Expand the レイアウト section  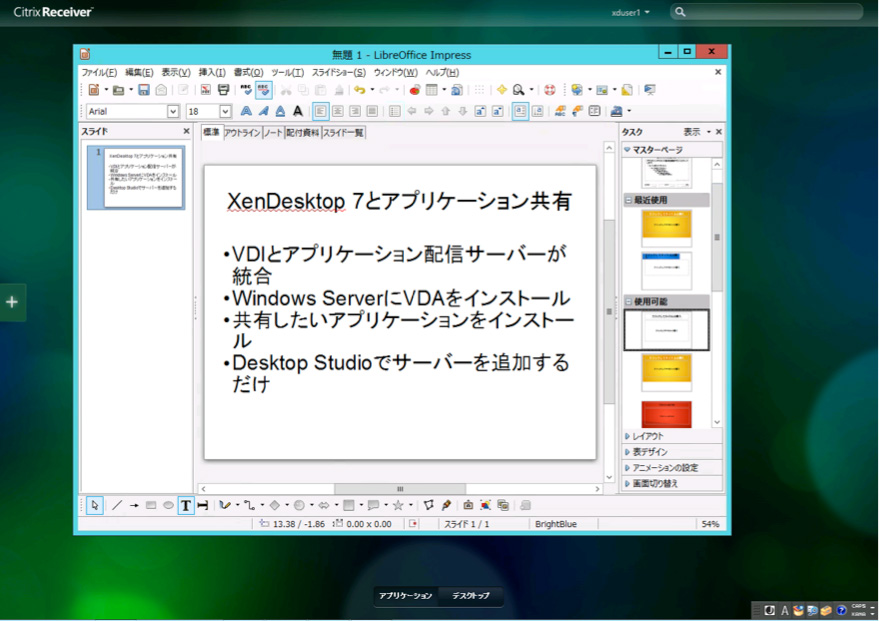(672, 436)
